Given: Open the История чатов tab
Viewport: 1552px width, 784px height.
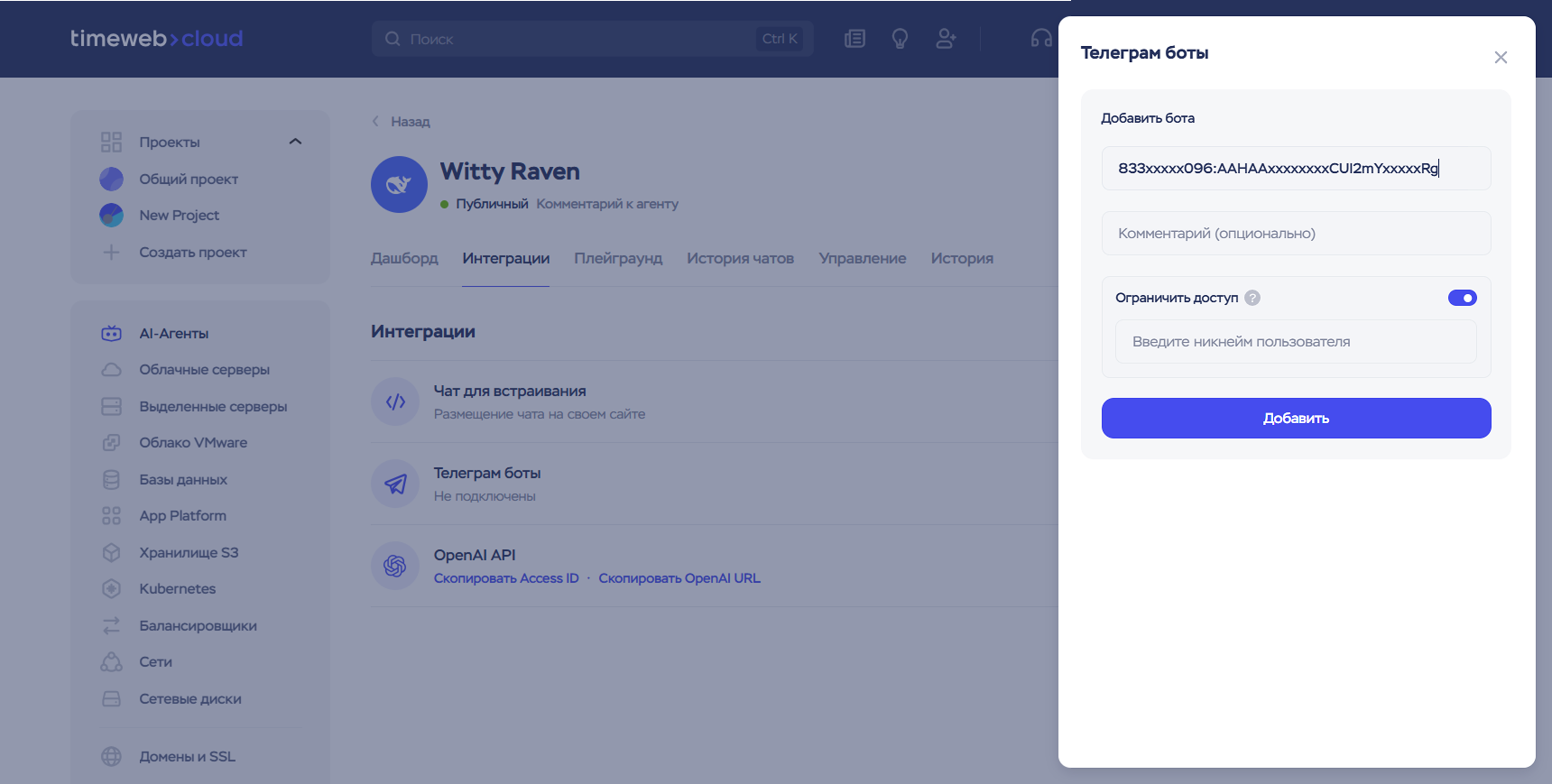Looking at the screenshot, I should click(x=740, y=258).
